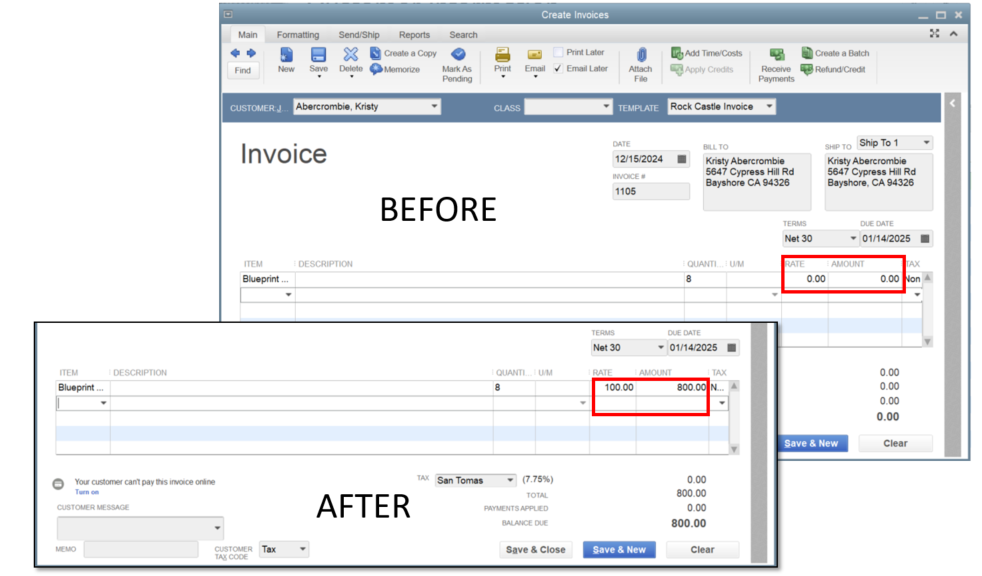
Task: Click the Print icon
Action: click(502, 55)
